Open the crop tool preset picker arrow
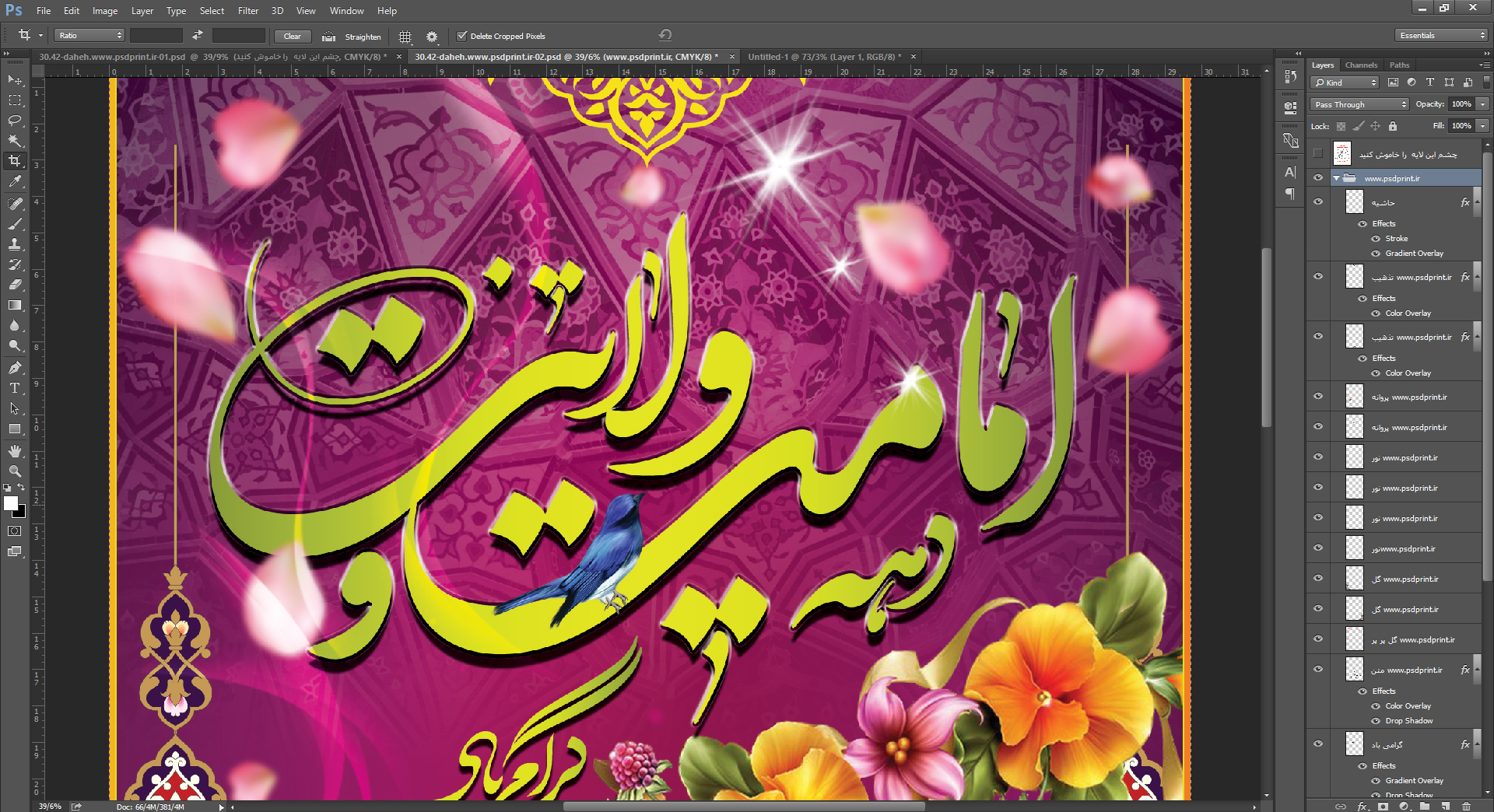The image size is (1494, 812). [40, 35]
